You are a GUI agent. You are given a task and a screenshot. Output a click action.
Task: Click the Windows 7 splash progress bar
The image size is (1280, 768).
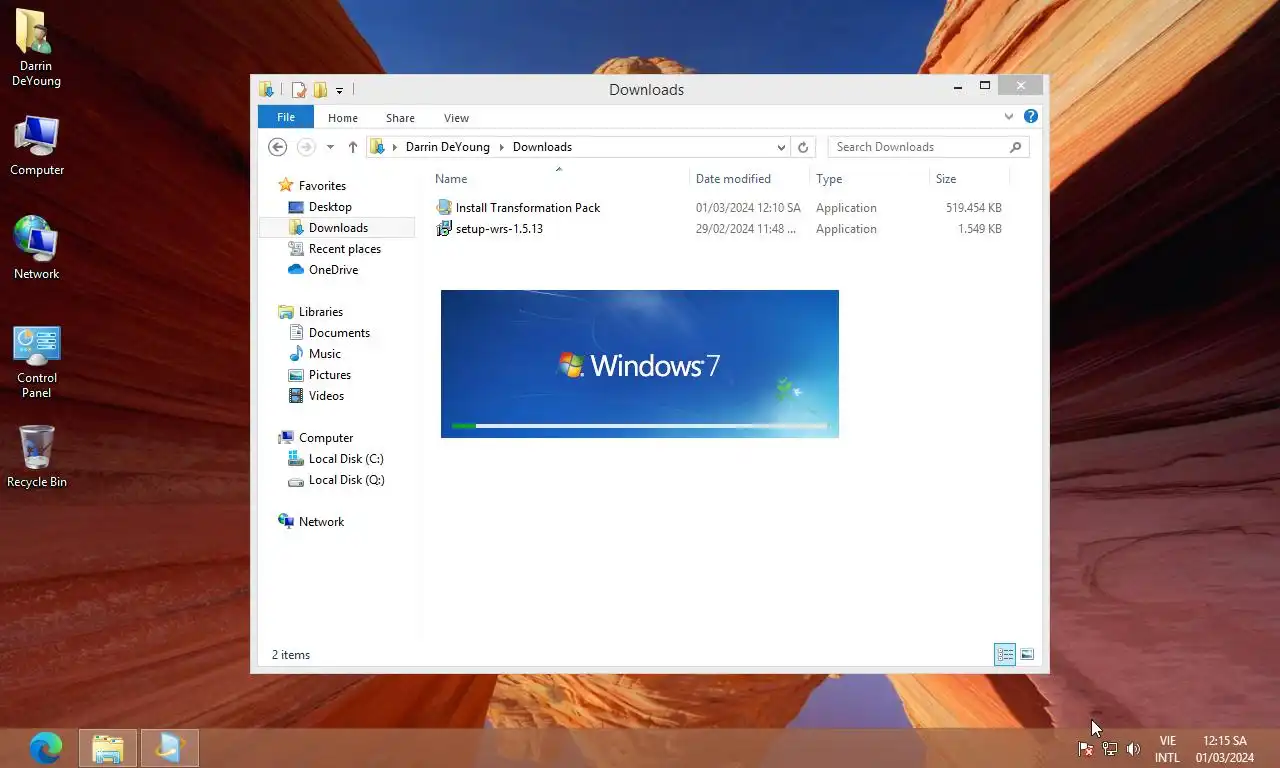[639, 426]
